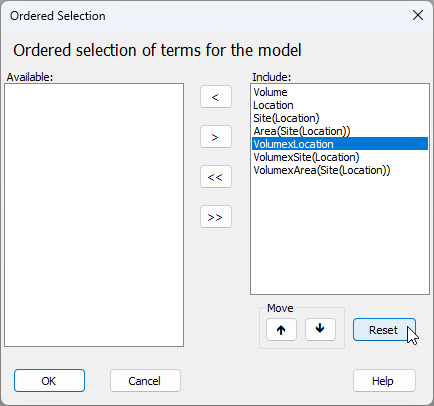Cancel the Ordered Selection dialog

click(x=145, y=381)
